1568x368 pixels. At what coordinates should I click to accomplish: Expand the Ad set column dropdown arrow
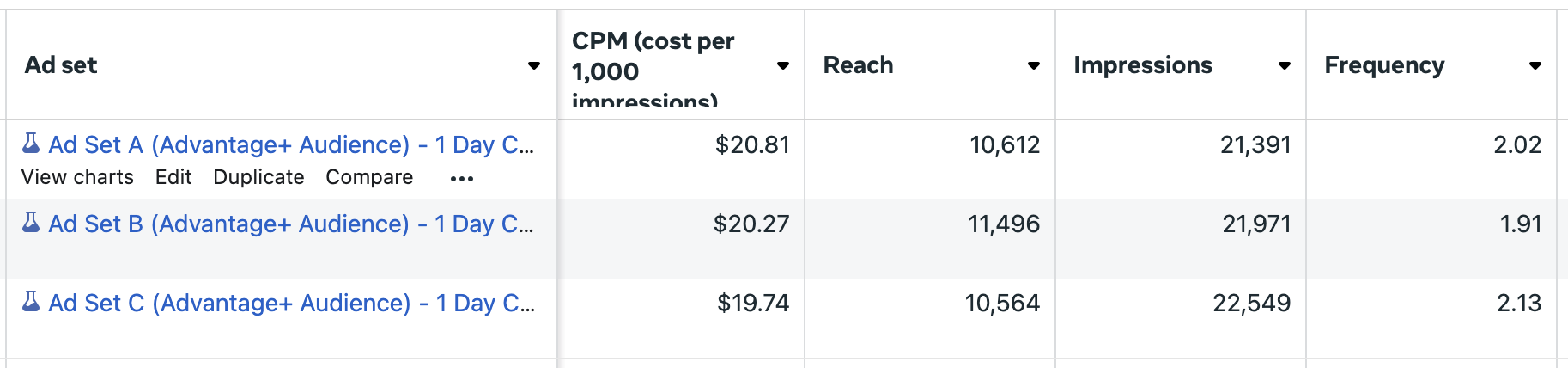(x=534, y=65)
